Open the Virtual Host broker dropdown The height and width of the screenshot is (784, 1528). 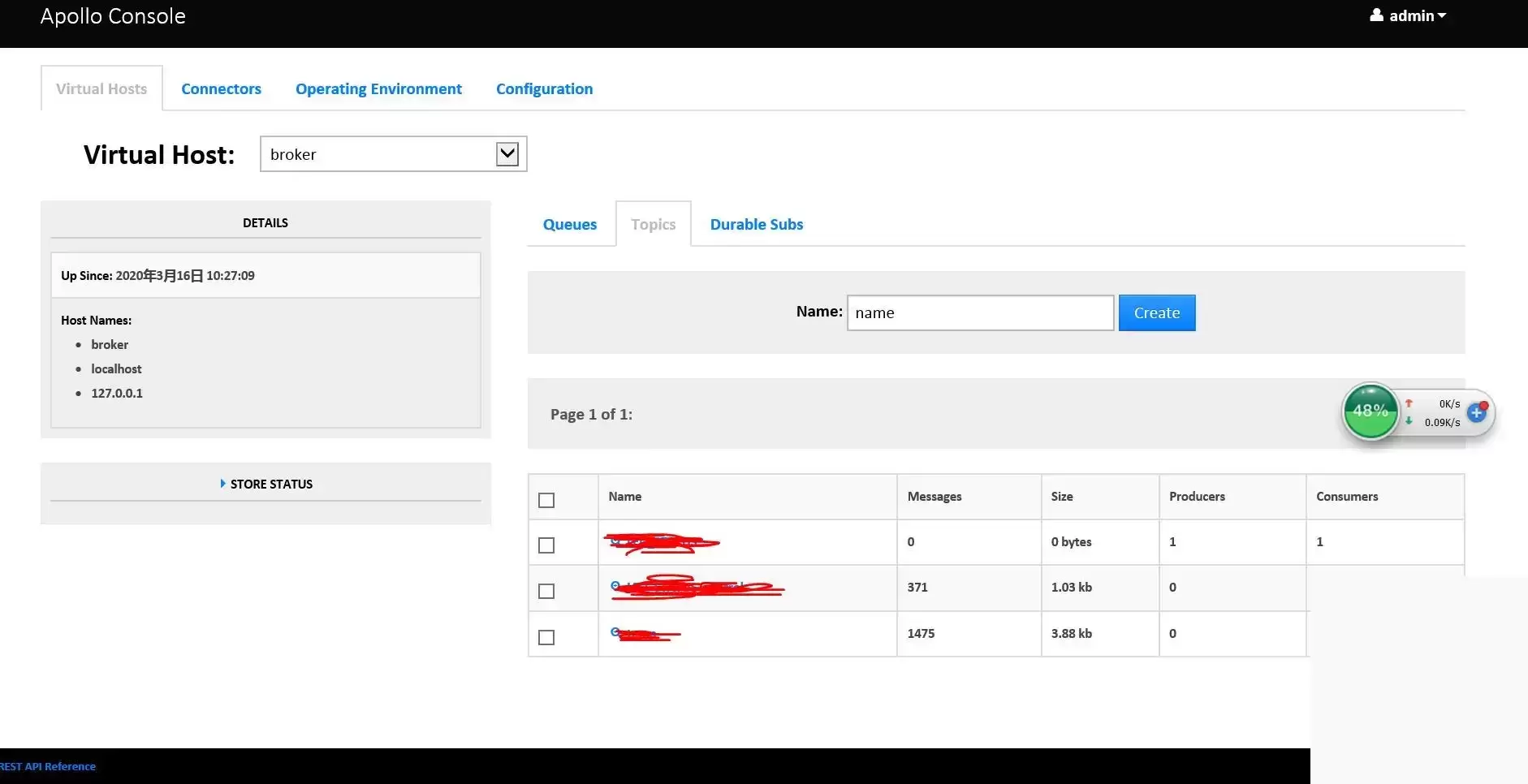pos(393,154)
